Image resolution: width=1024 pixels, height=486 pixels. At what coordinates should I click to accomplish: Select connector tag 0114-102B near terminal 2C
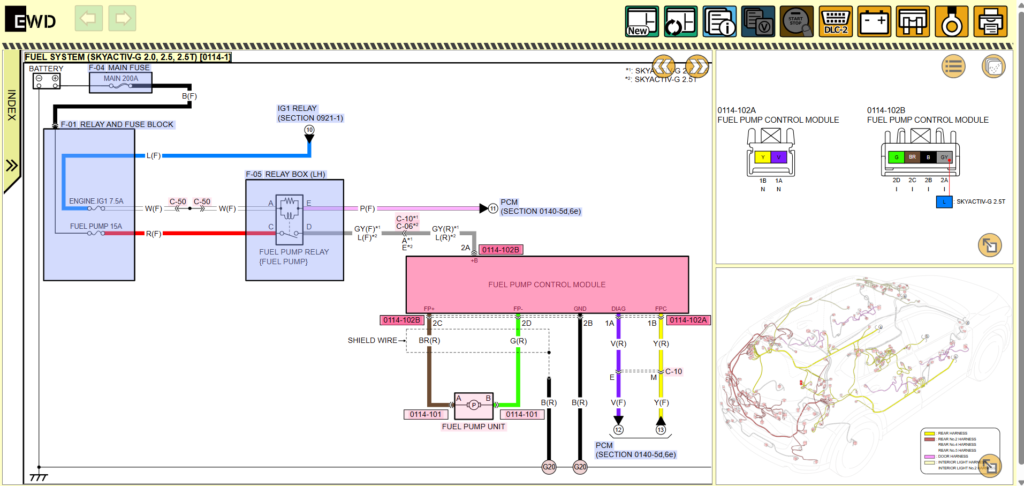(x=402, y=320)
